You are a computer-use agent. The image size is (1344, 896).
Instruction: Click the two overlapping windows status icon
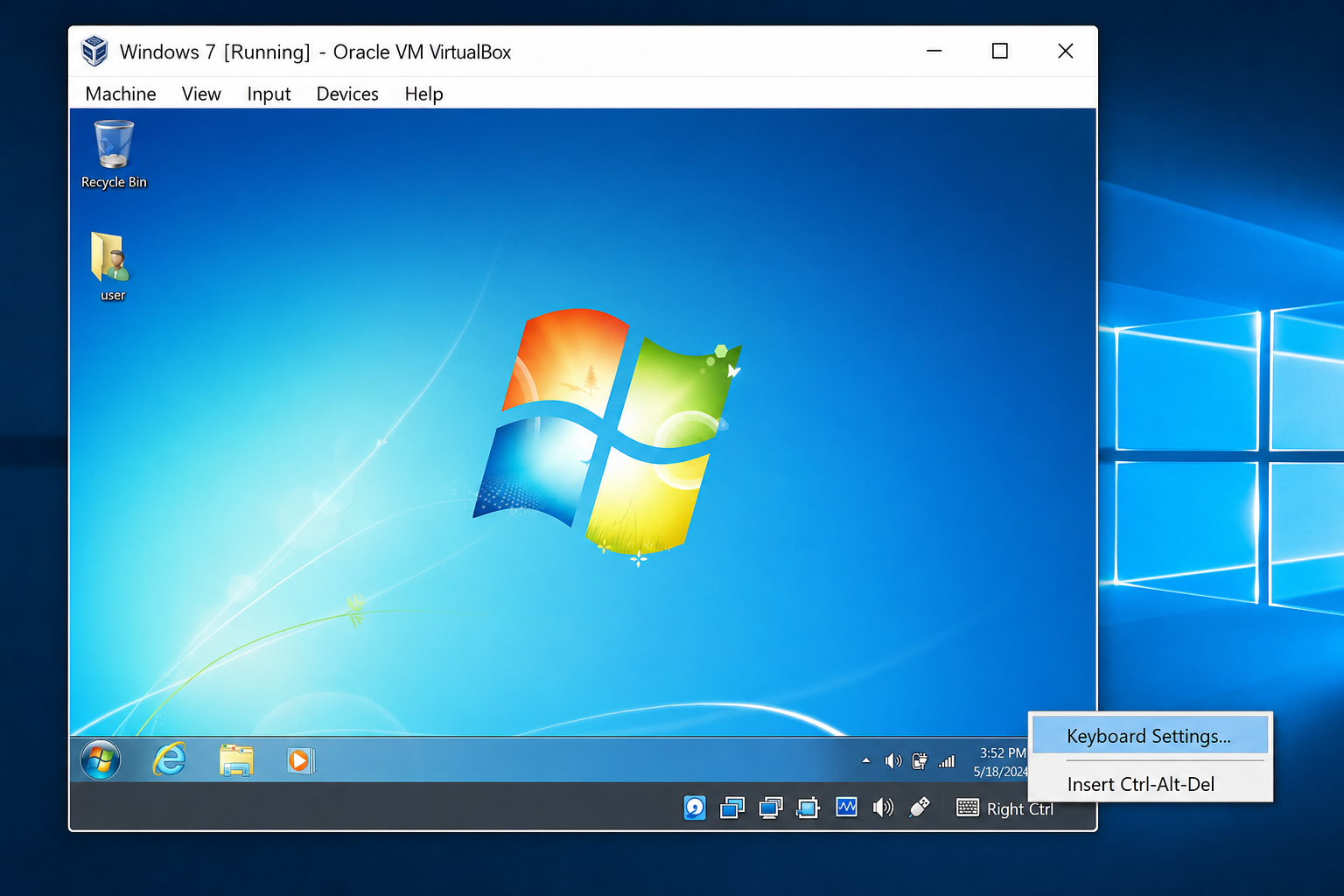click(x=732, y=808)
